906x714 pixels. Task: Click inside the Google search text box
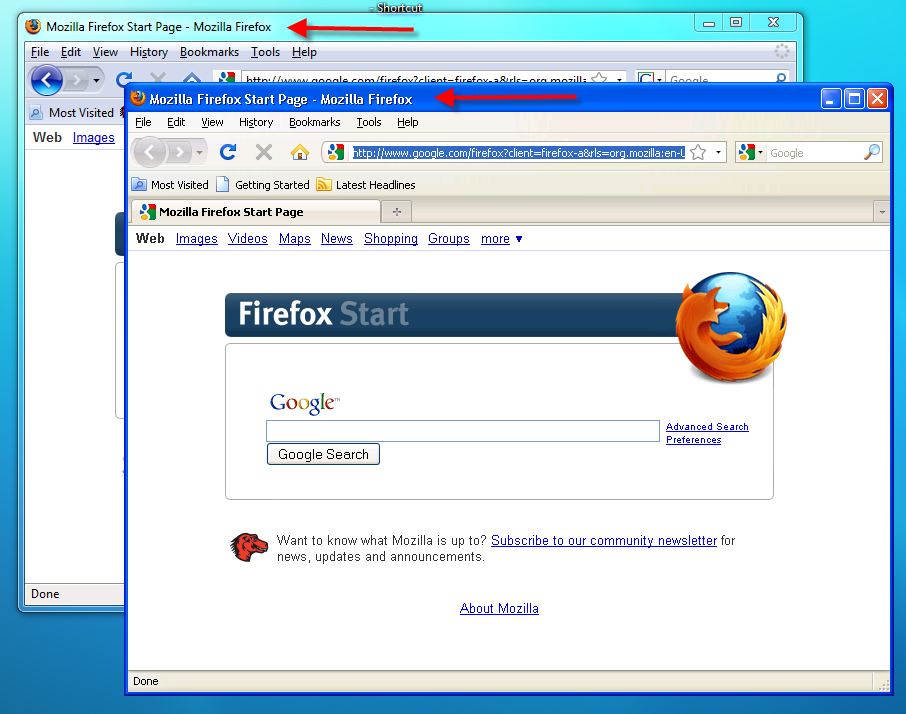[x=462, y=431]
